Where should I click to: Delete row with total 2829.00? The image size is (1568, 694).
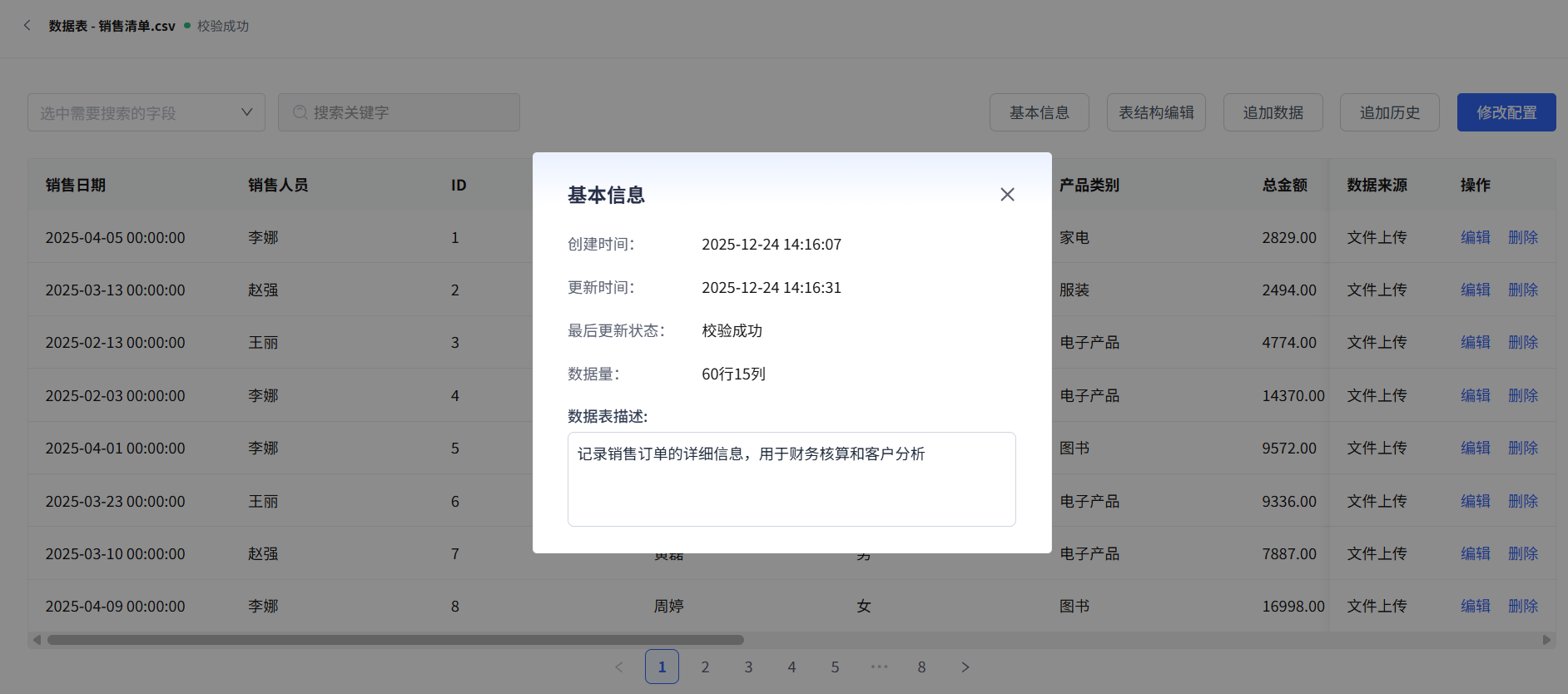pyautogui.click(x=1523, y=237)
